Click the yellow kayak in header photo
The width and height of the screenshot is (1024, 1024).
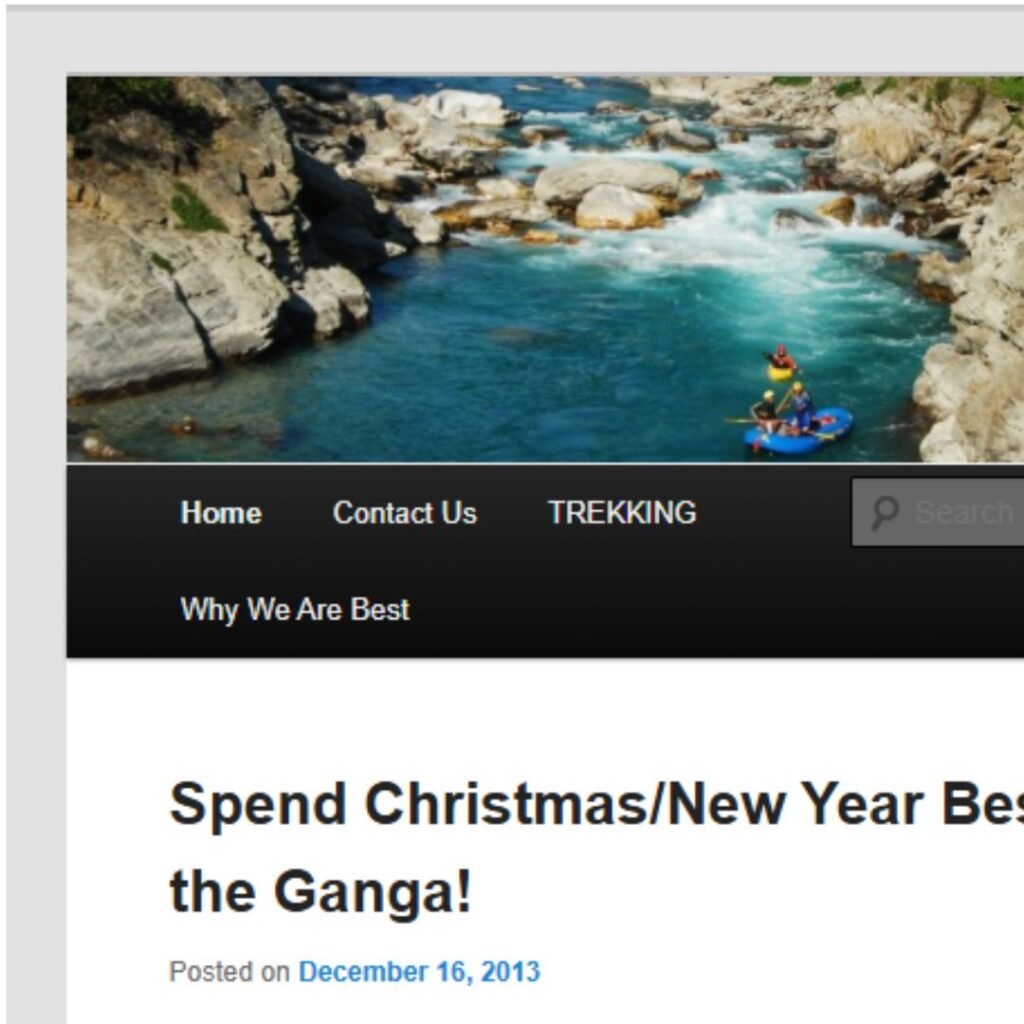(x=780, y=372)
